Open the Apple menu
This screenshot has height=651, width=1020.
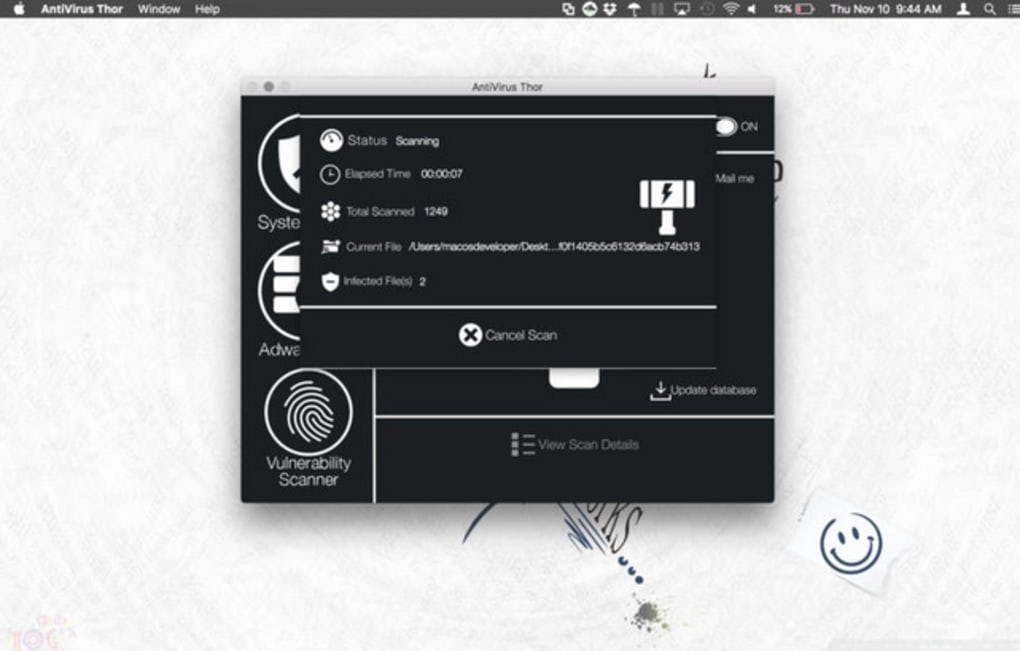tap(19, 9)
